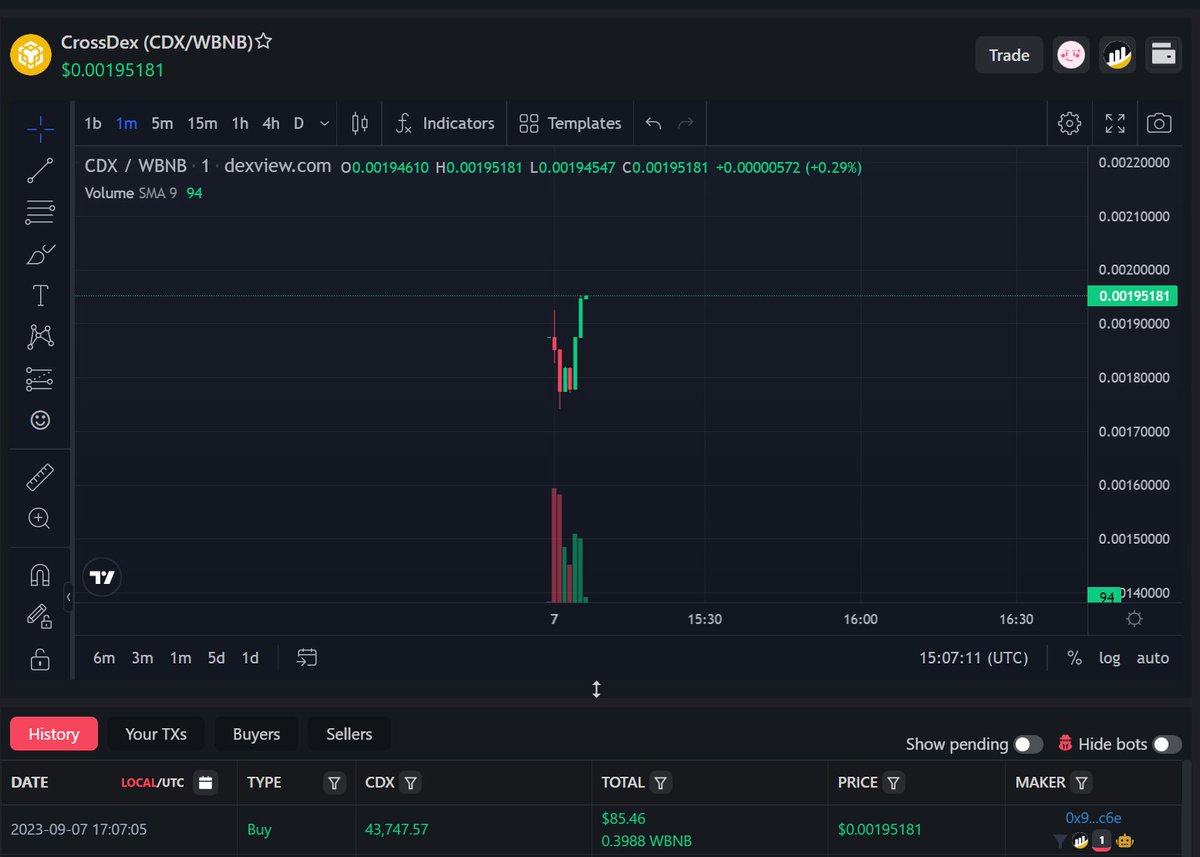Switch to the Buyers tab
The image size is (1200, 857).
point(256,733)
